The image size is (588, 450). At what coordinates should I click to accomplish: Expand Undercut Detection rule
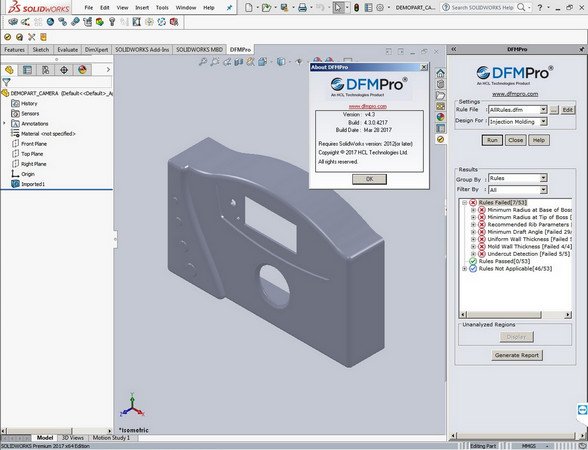pos(473,254)
